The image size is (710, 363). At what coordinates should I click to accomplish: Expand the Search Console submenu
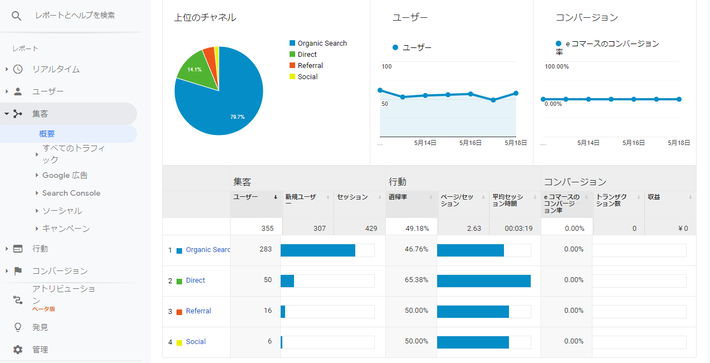click(x=71, y=193)
